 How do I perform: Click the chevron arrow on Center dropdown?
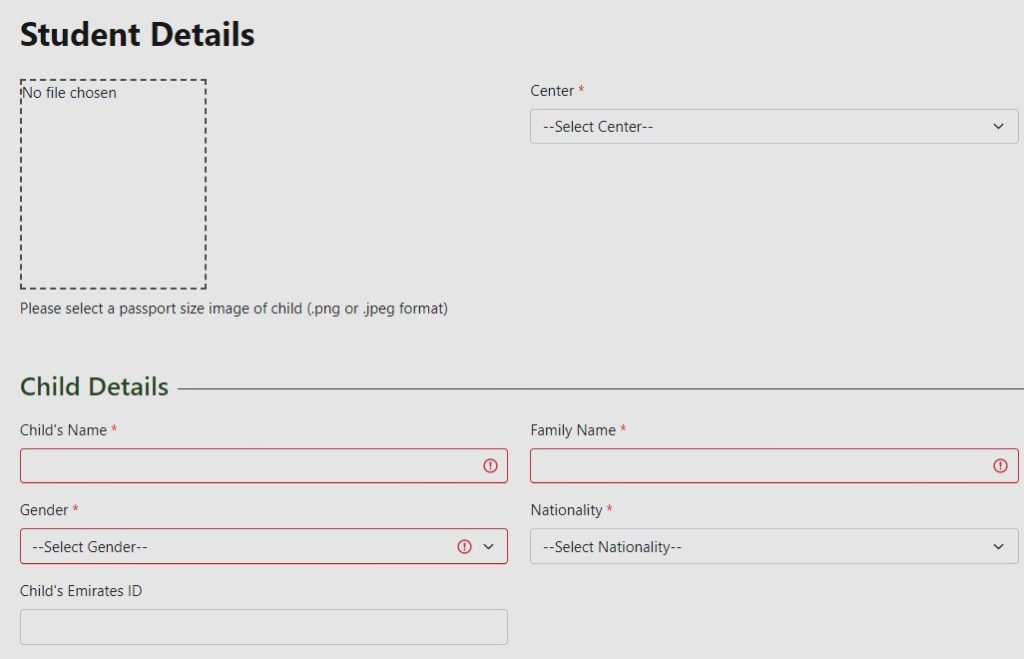[998, 127]
